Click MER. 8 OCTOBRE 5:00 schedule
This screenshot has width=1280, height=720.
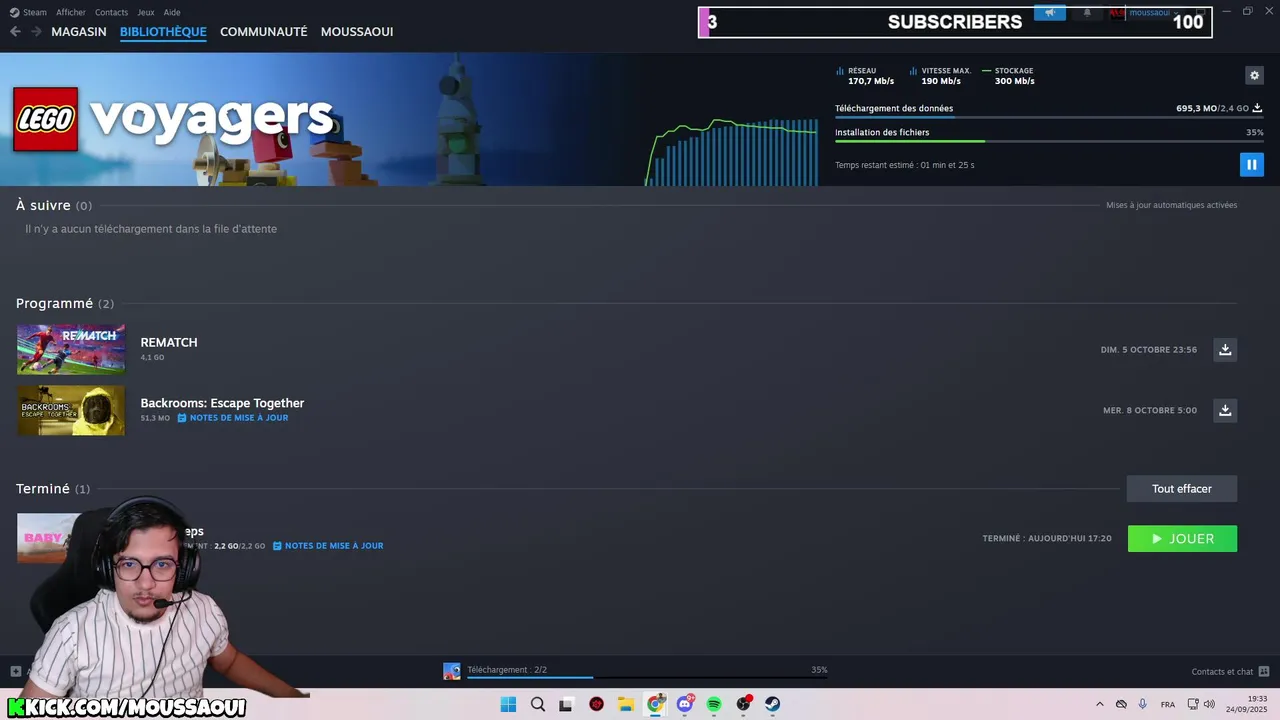coord(1150,411)
